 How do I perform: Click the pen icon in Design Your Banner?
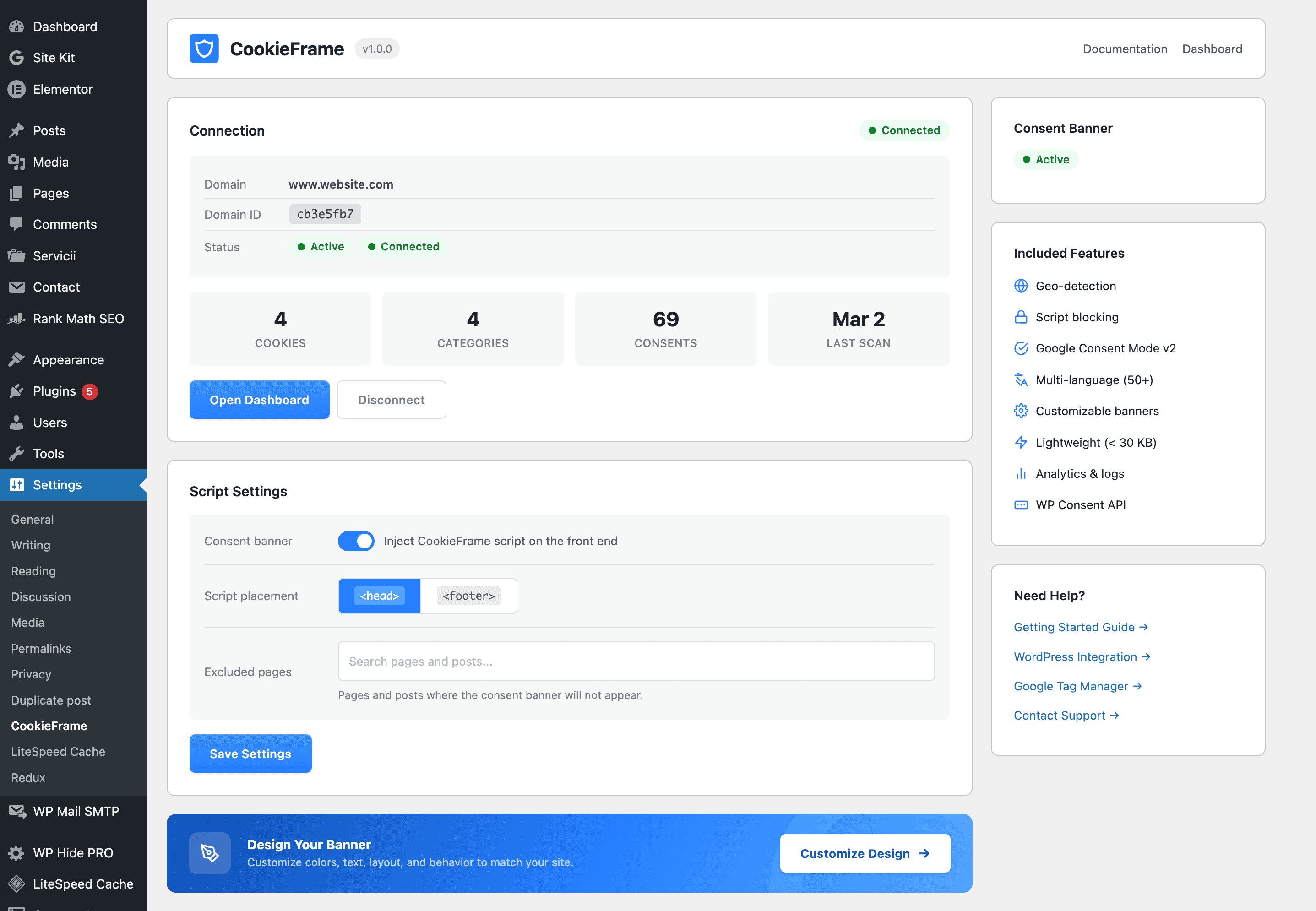click(x=210, y=853)
